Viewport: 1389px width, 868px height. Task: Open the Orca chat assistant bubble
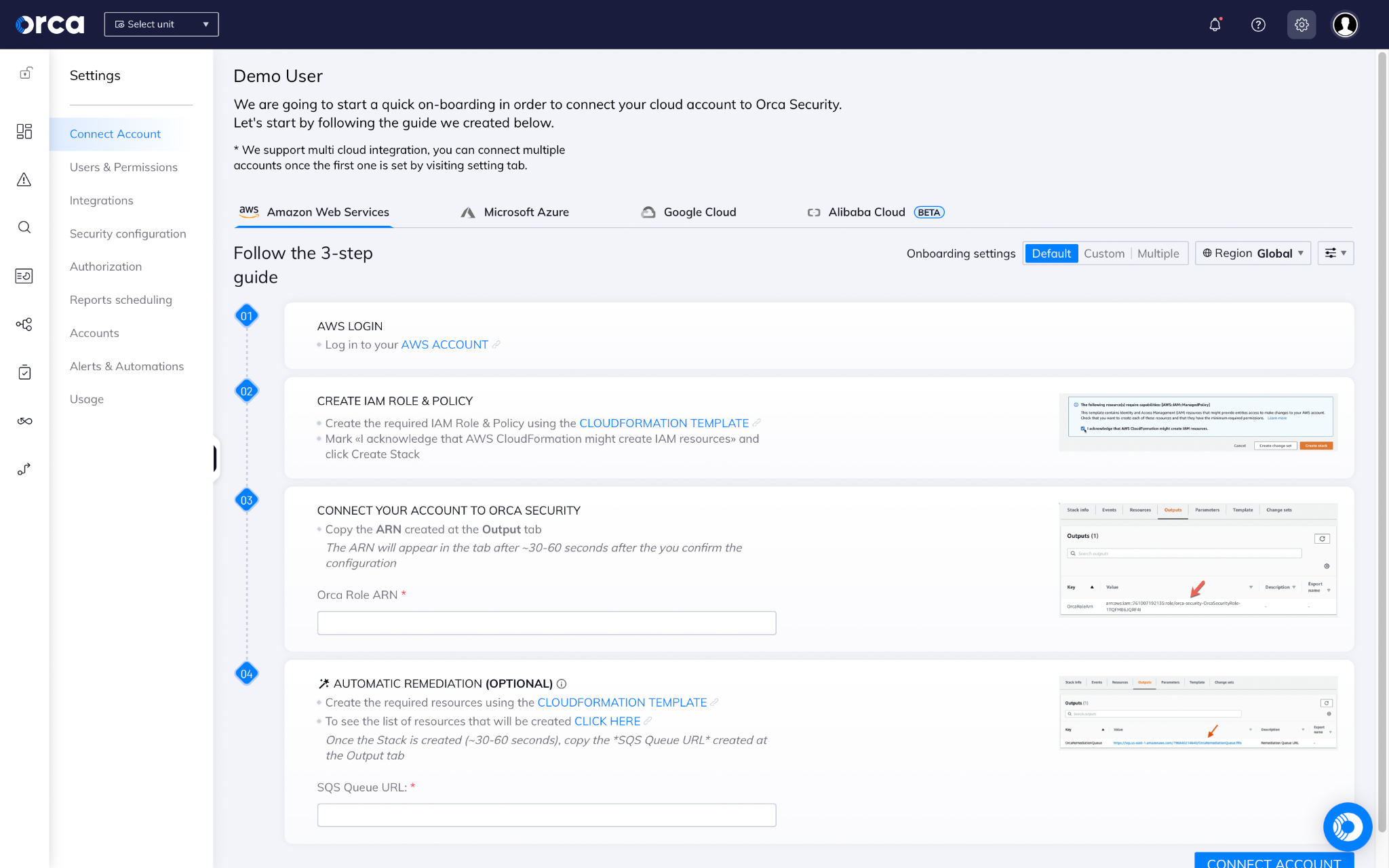(x=1347, y=826)
